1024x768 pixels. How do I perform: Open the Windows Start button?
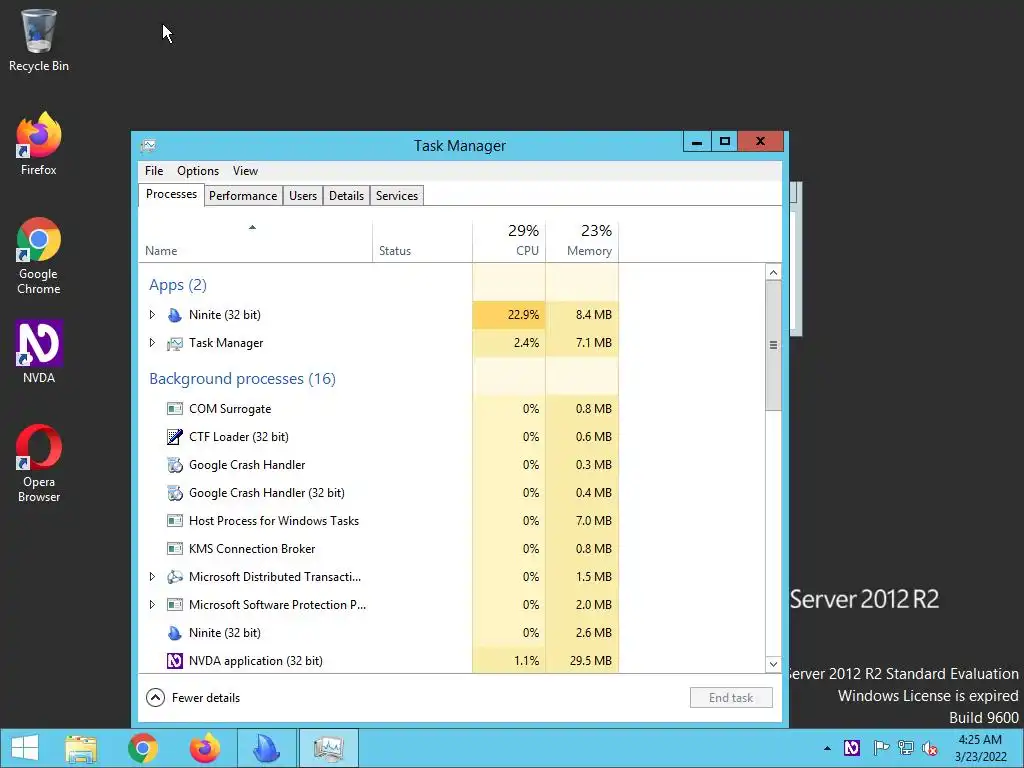[25, 748]
